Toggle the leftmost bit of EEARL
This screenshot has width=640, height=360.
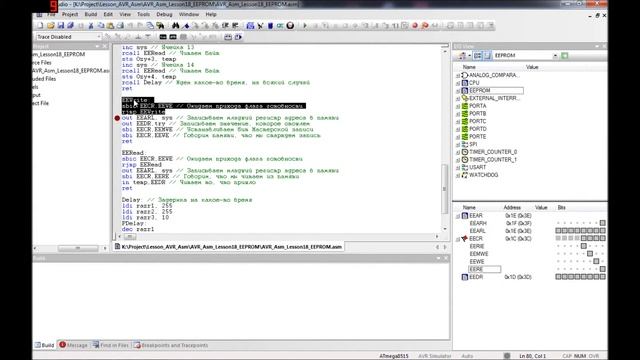pyautogui.click(x=558, y=231)
